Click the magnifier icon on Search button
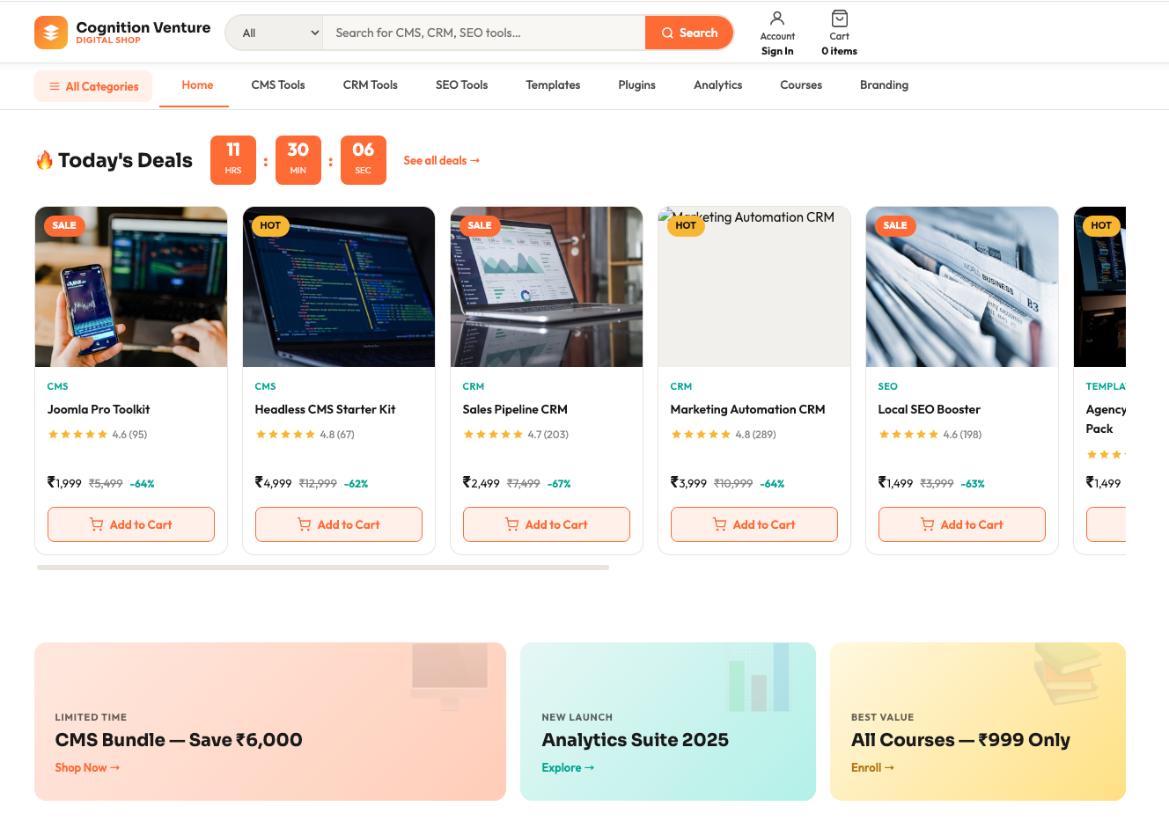 click(x=667, y=32)
